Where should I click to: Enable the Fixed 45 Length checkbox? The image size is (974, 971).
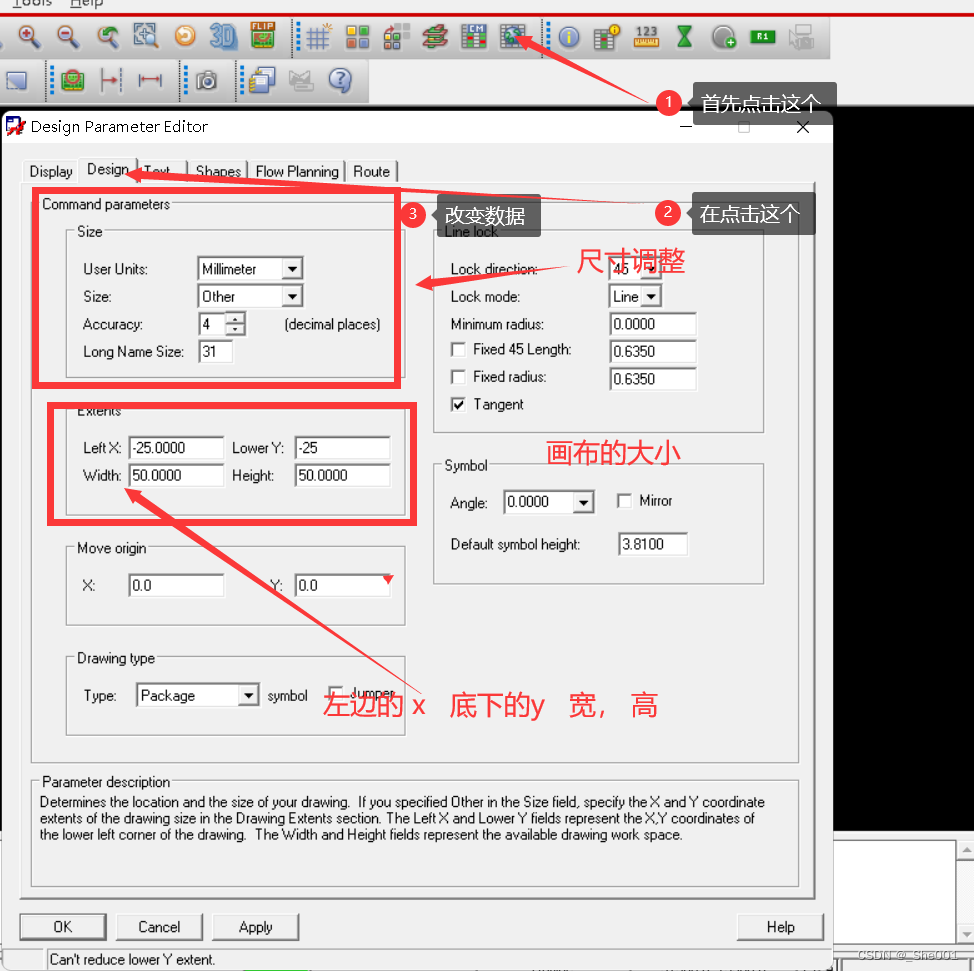tap(459, 350)
